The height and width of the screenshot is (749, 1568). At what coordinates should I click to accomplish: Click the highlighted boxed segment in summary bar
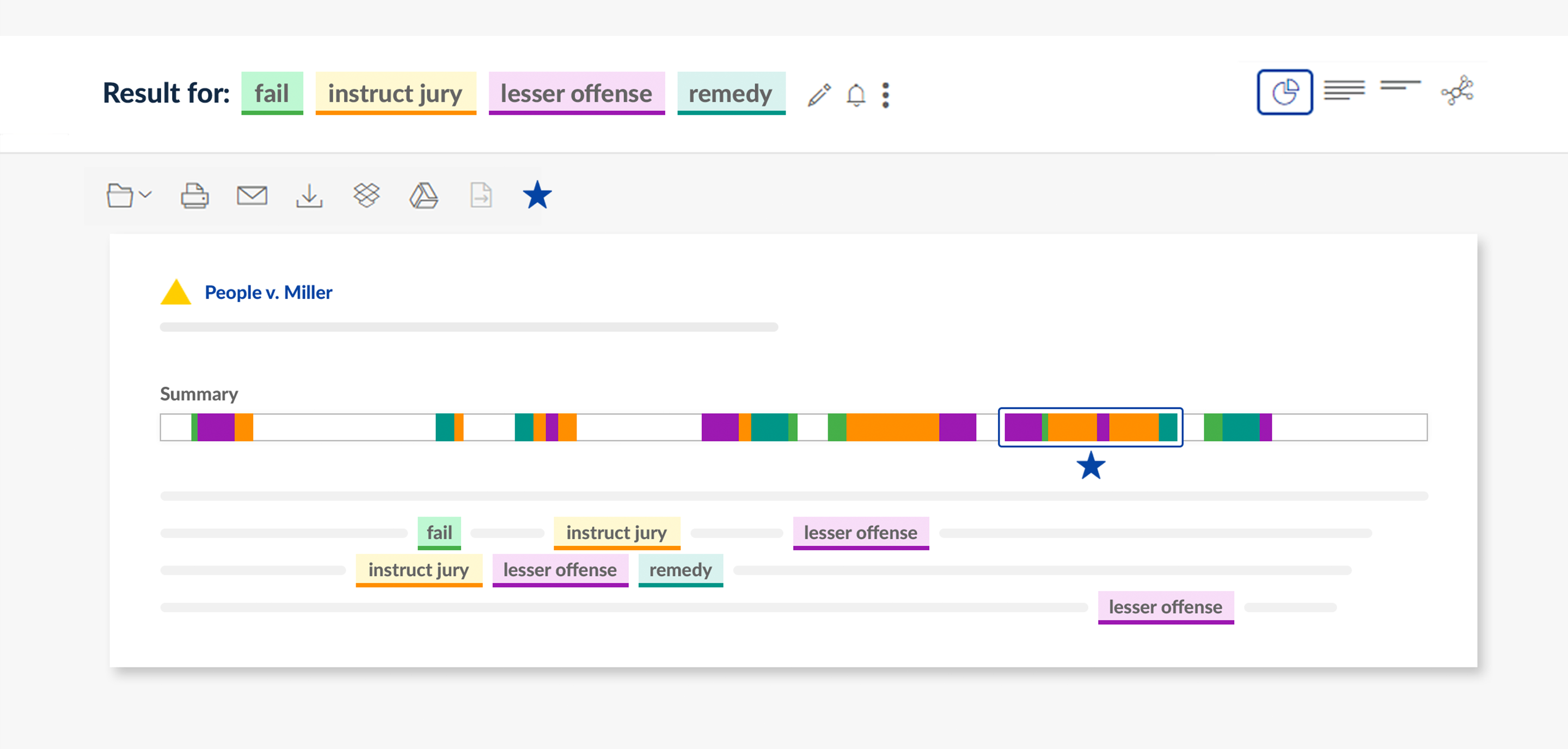[x=1090, y=427]
